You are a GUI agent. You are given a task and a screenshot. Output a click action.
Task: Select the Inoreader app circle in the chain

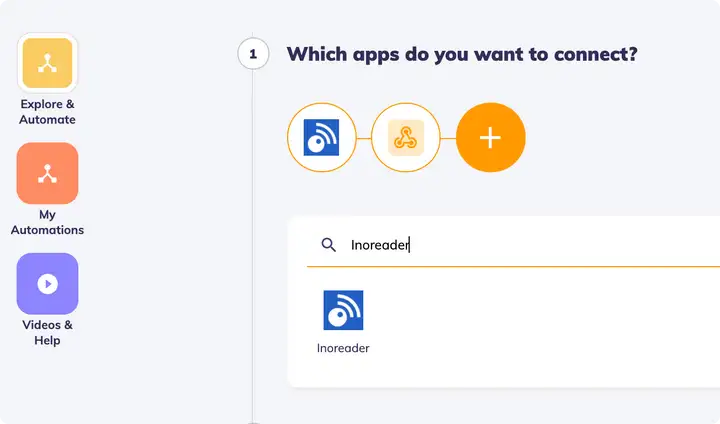tap(321, 137)
